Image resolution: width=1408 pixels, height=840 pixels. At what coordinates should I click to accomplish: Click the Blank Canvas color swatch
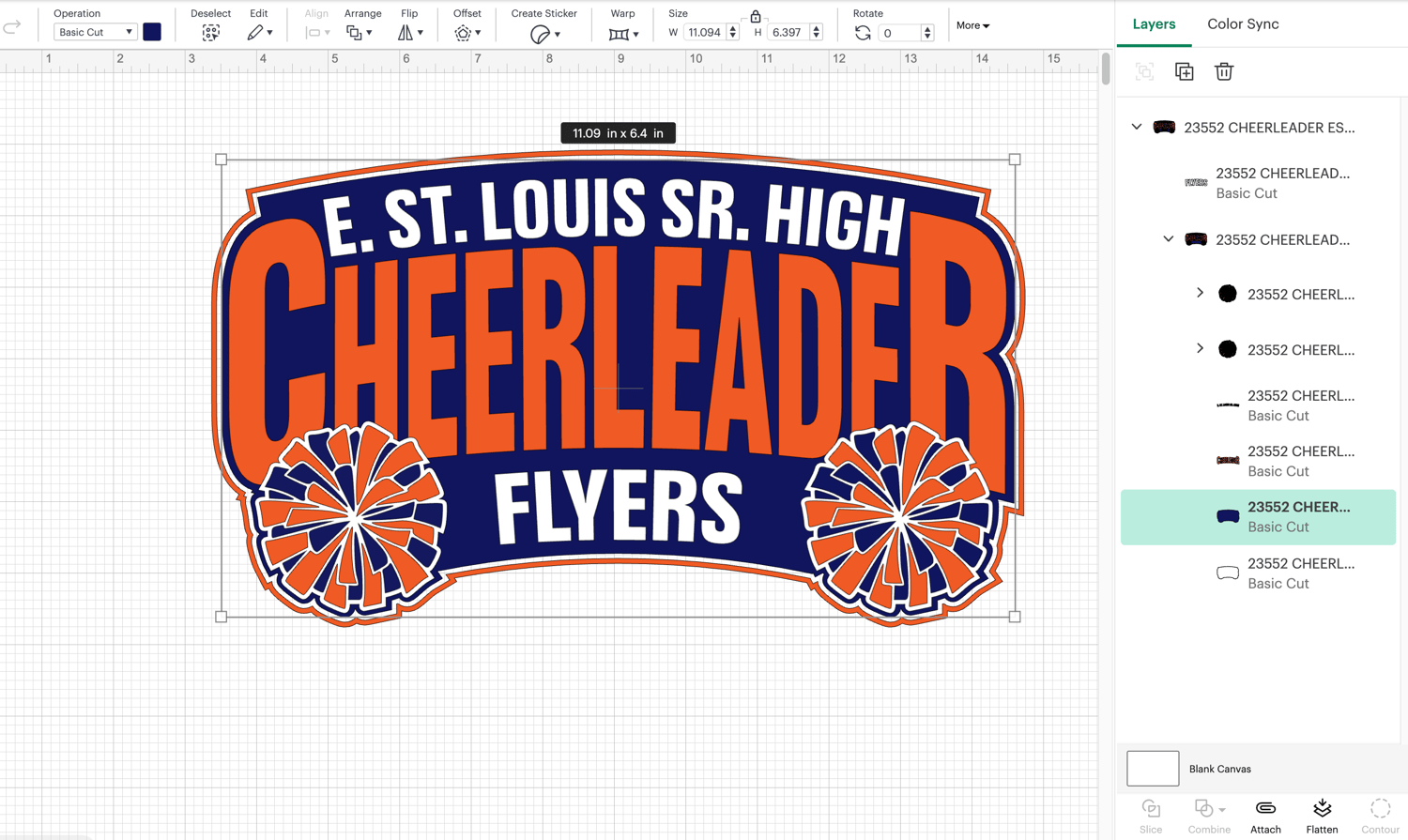pyautogui.click(x=1153, y=769)
